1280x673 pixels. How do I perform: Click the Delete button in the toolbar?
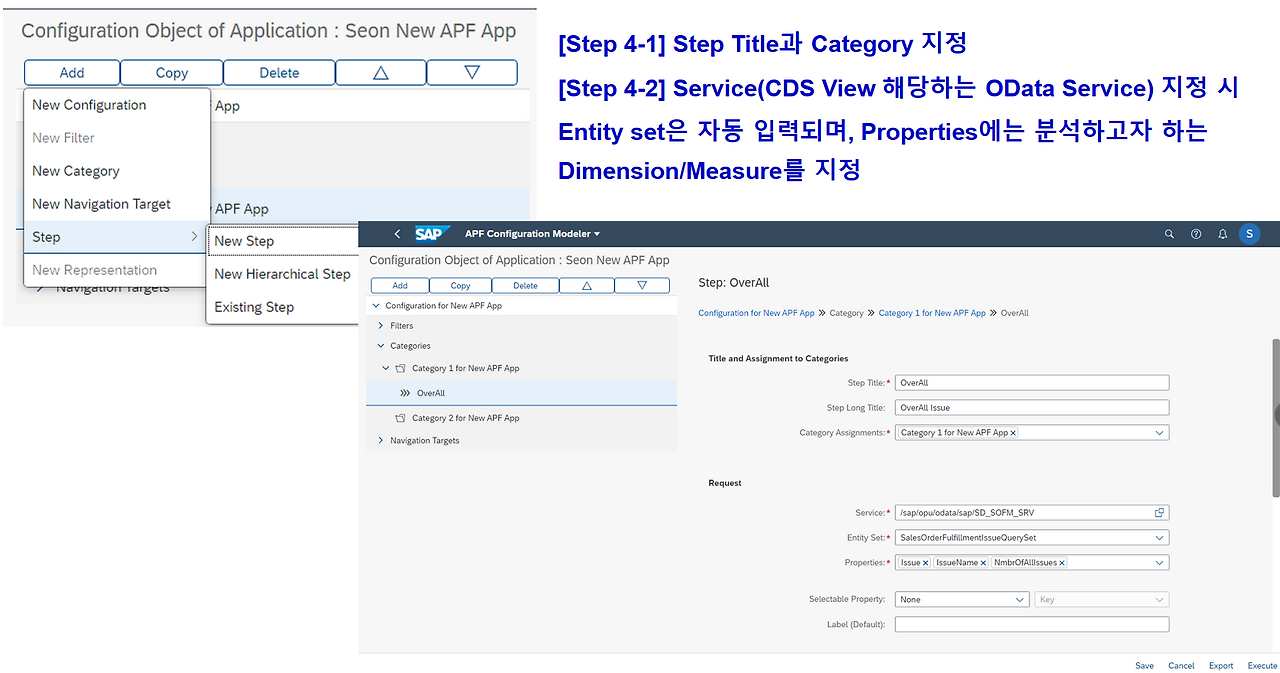525,284
